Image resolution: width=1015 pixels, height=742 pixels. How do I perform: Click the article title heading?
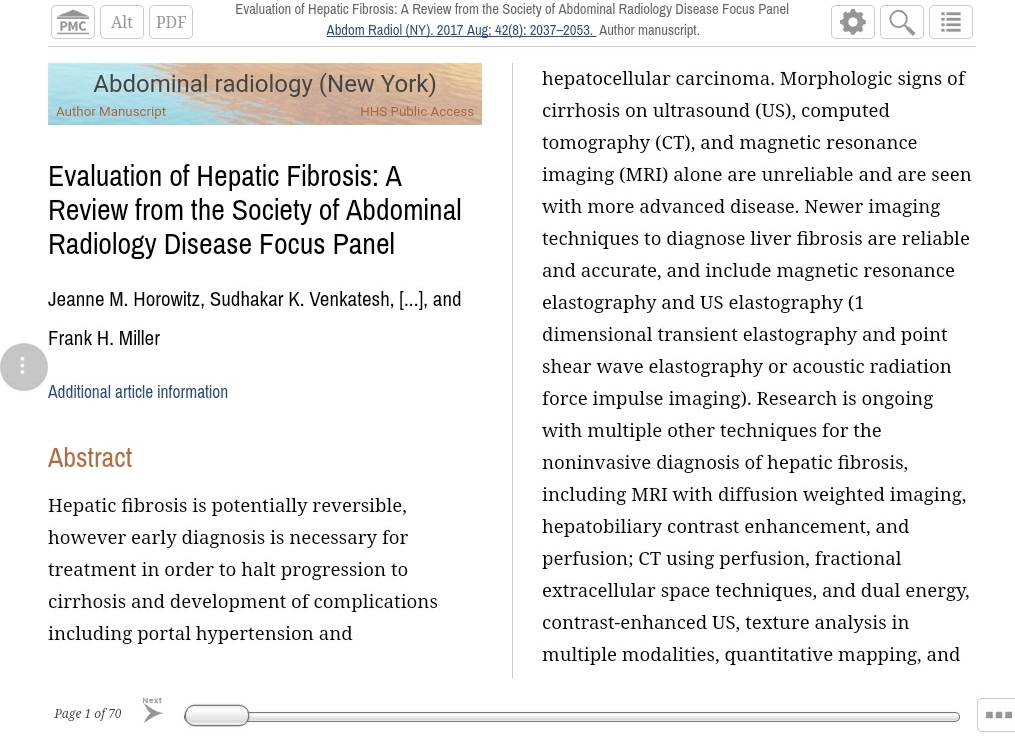click(255, 210)
